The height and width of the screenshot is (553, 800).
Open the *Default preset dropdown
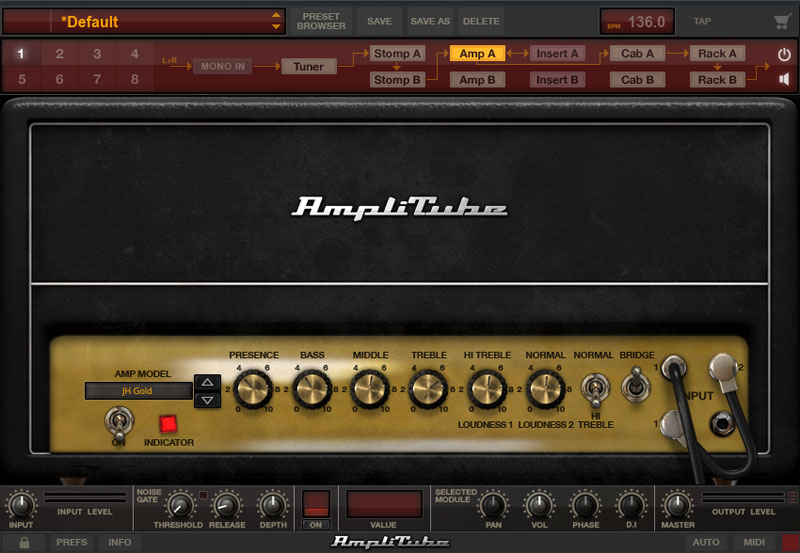point(143,21)
